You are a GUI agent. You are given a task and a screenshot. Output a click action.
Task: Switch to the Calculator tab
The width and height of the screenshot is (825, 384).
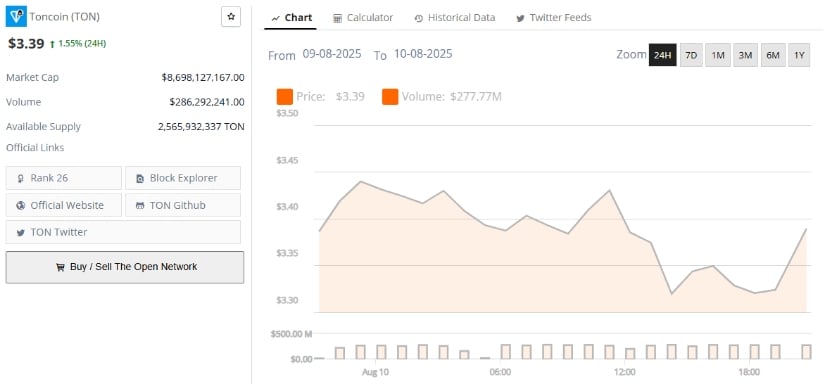363,18
